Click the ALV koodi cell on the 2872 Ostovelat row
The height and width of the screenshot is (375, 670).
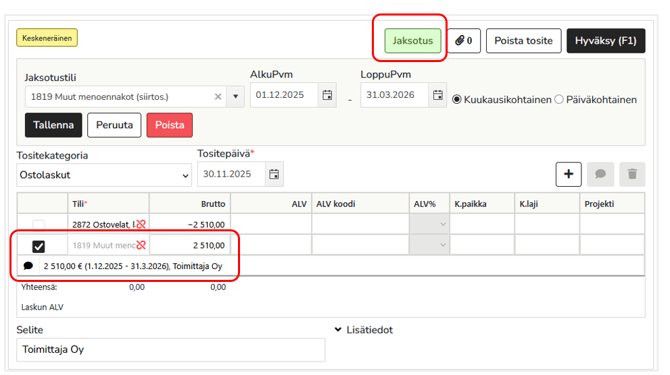pos(361,224)
